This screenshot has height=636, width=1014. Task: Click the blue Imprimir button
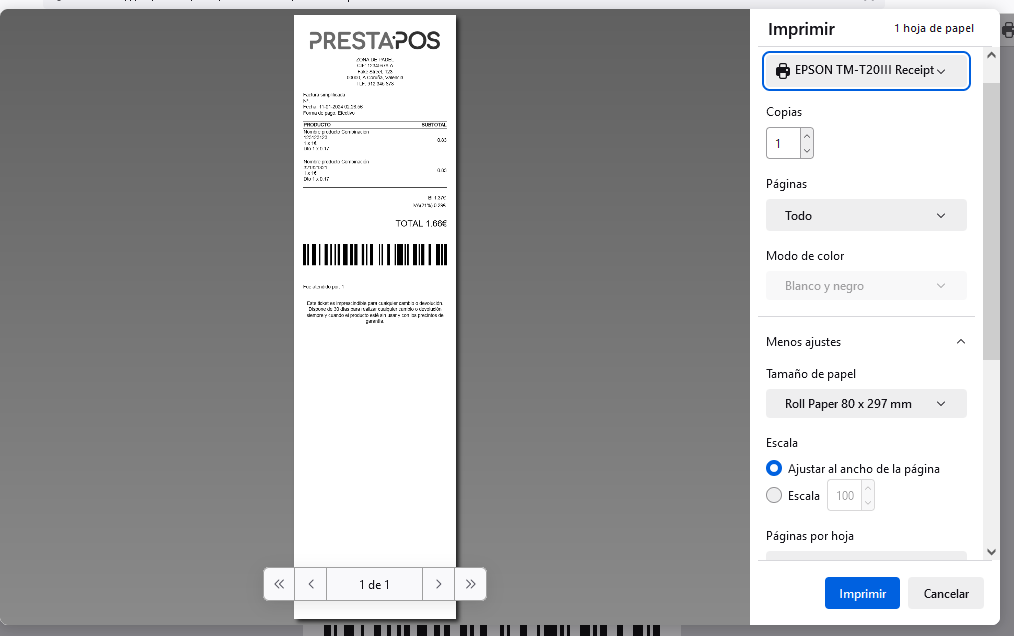[862, 593]
